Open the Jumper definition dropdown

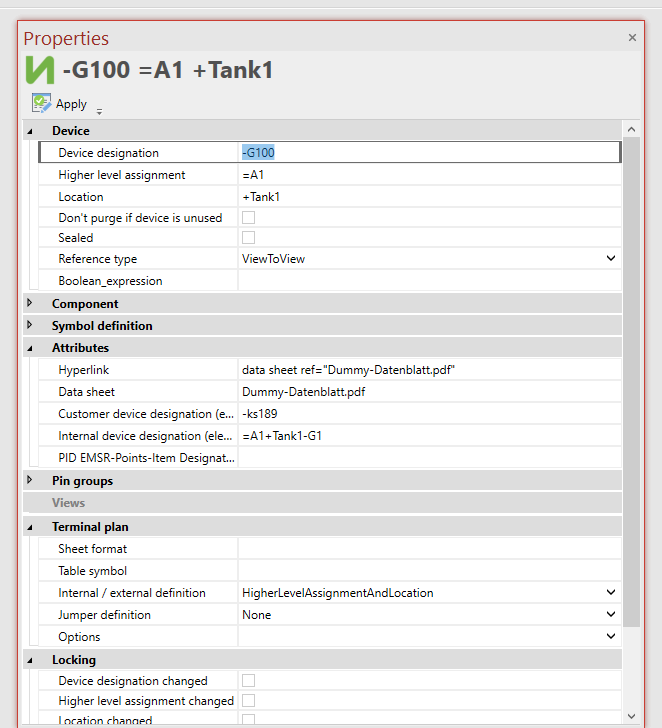pos(611,615)
